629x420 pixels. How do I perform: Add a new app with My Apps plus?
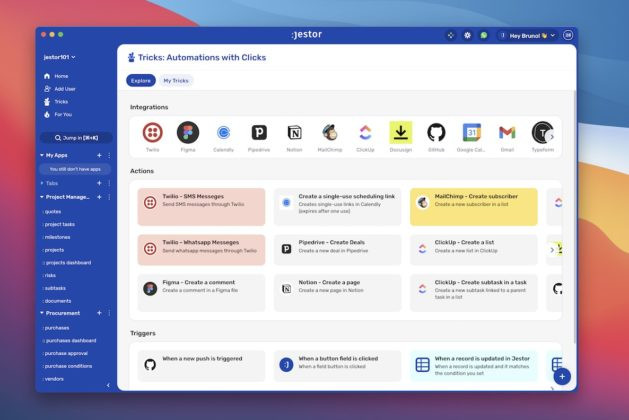click(x=99, y=155)
